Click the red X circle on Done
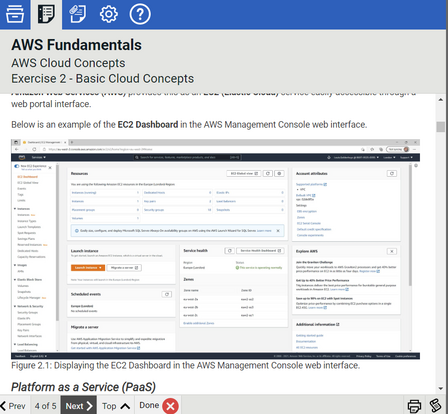 click(x=170, y=406)
